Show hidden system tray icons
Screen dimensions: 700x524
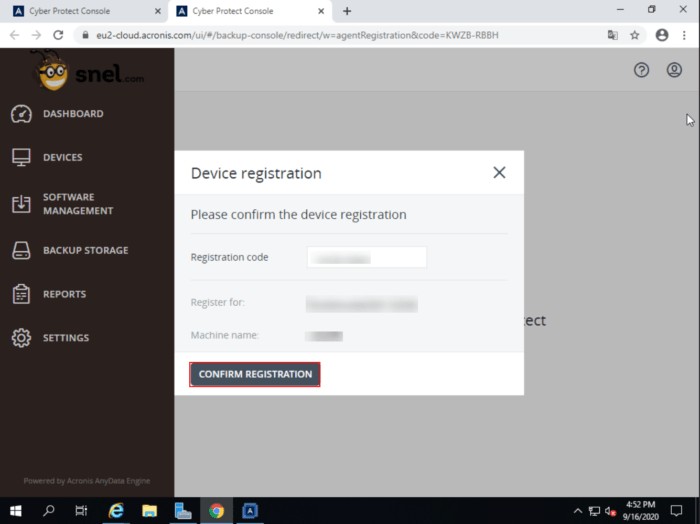[578, 511]
